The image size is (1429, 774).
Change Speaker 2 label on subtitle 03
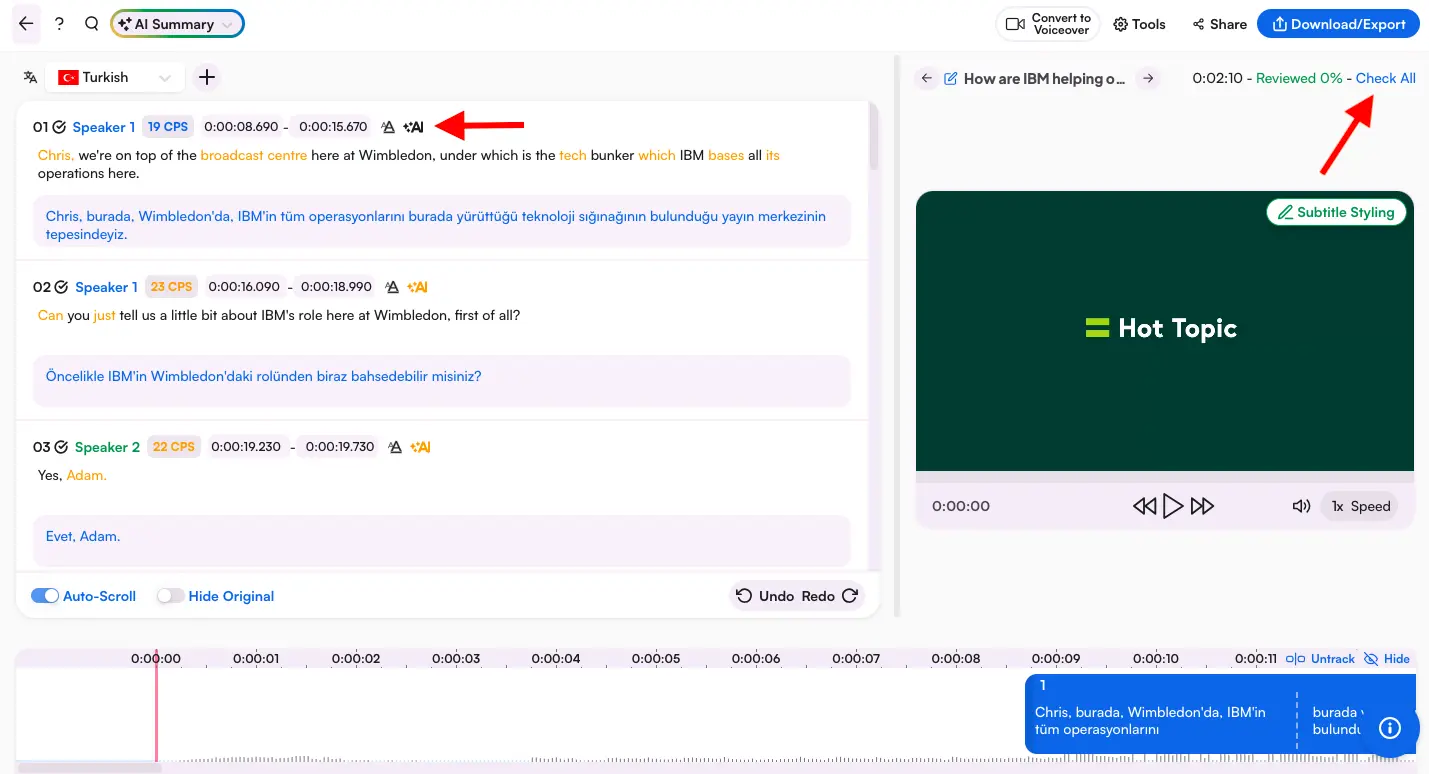(108, 447)
